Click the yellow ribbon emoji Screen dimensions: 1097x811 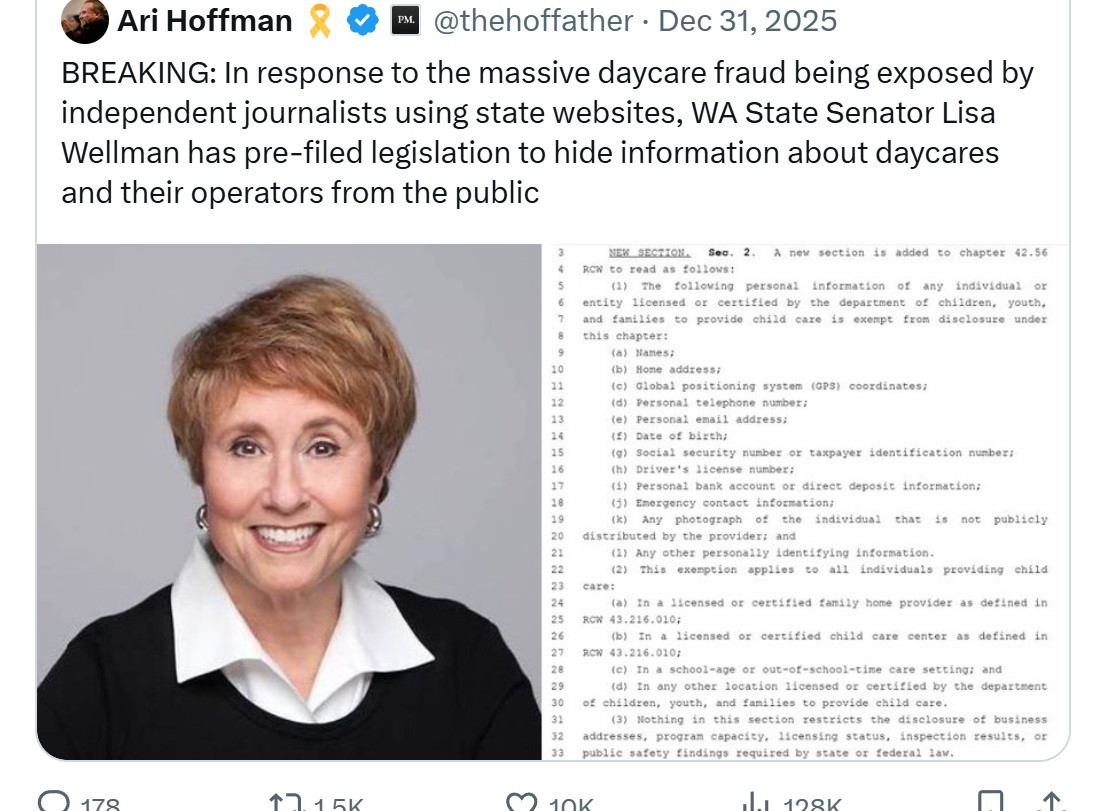tap(320, 21)
